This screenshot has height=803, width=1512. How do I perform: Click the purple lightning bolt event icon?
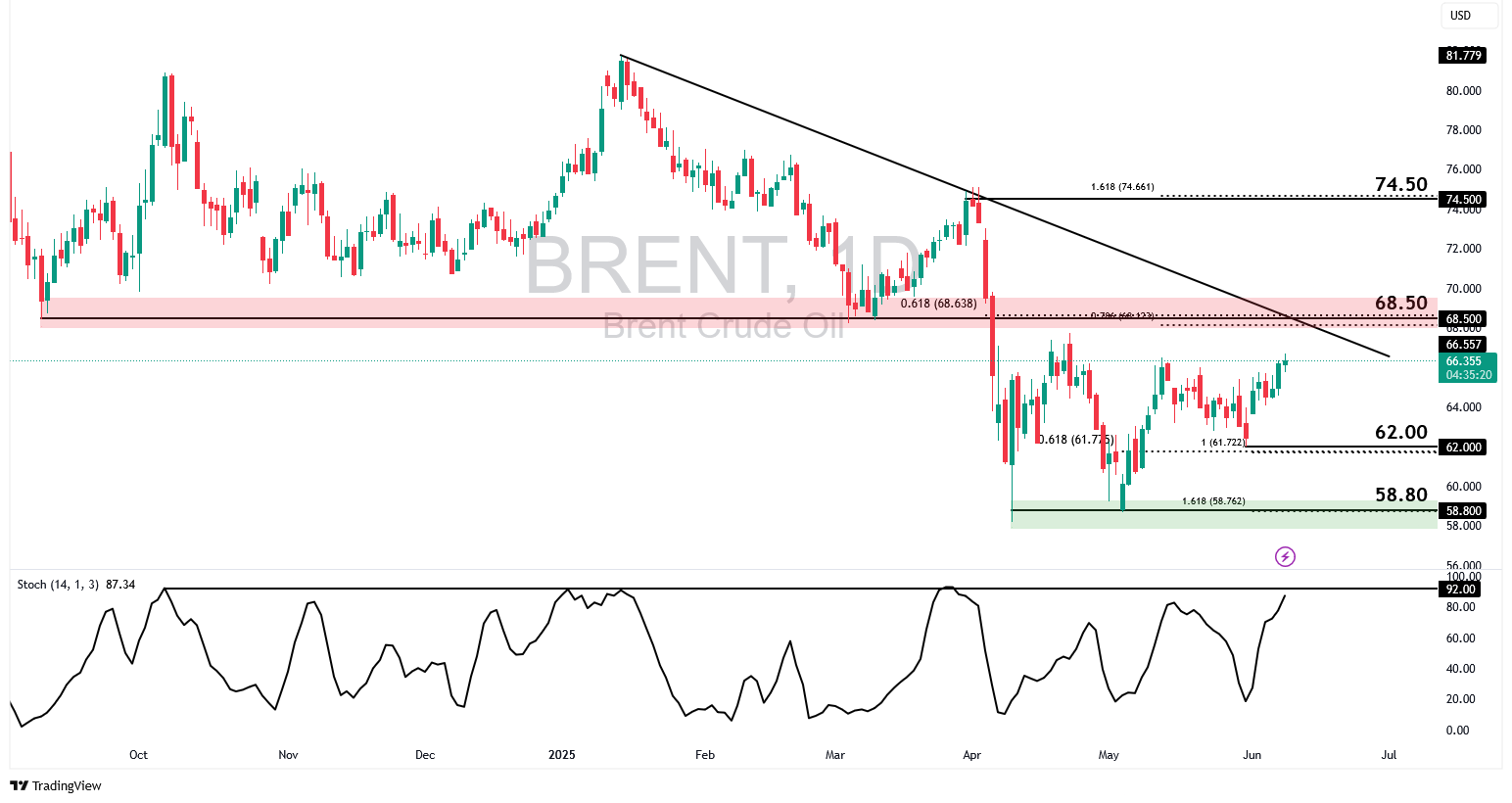[1285, 557]
